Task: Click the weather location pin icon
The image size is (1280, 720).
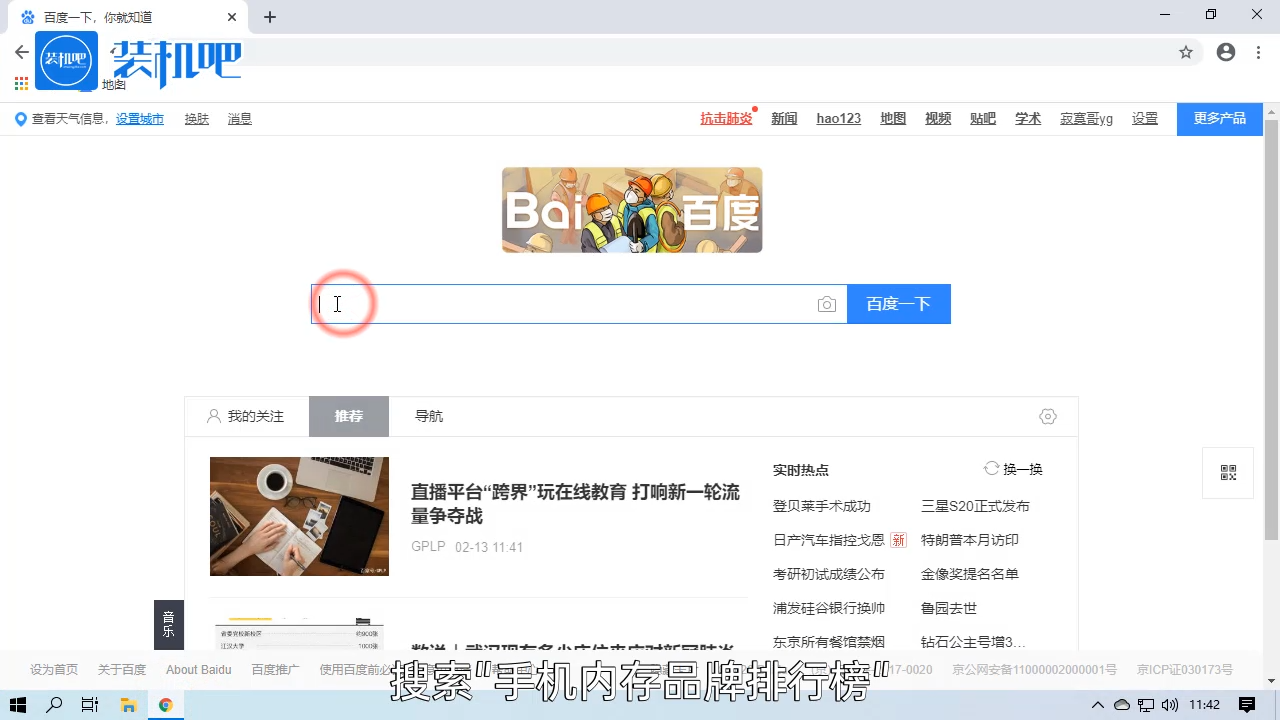Action: (x=20, y=118)
